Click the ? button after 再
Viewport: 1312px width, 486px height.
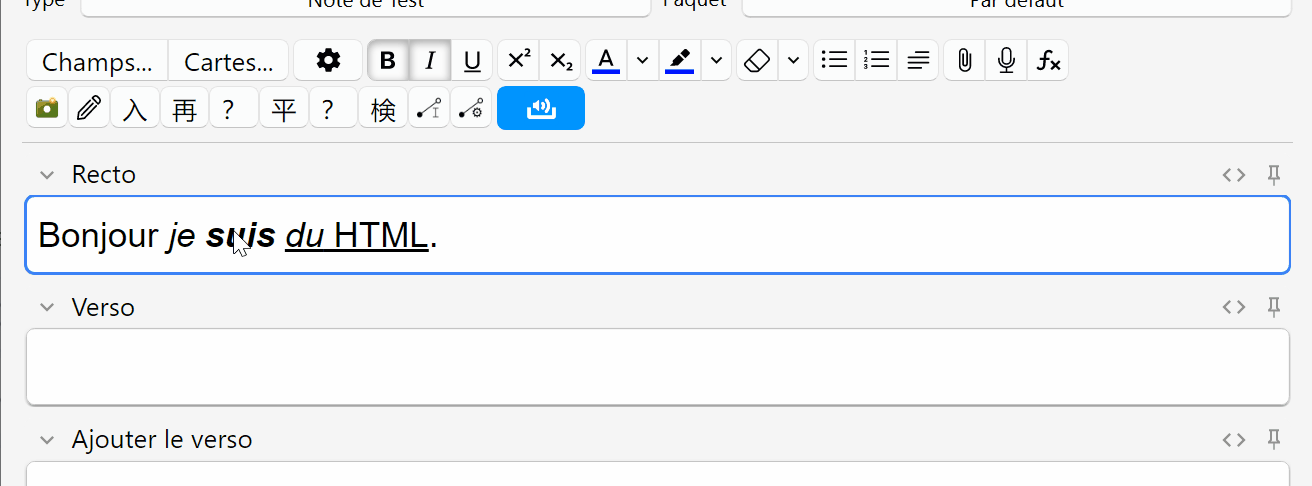tap(234, 108)
